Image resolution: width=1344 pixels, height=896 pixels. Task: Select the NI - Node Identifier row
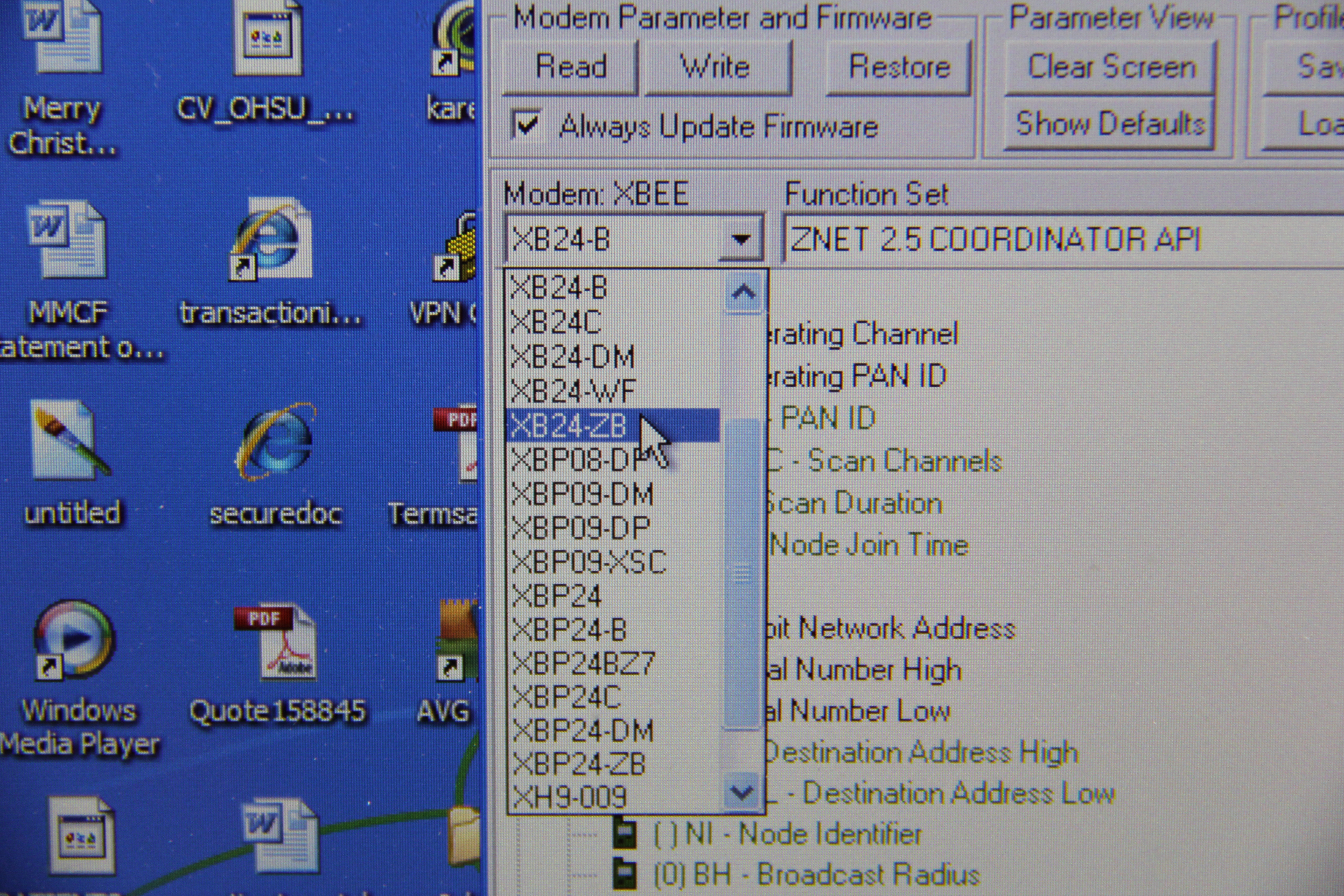coord(787,834)
